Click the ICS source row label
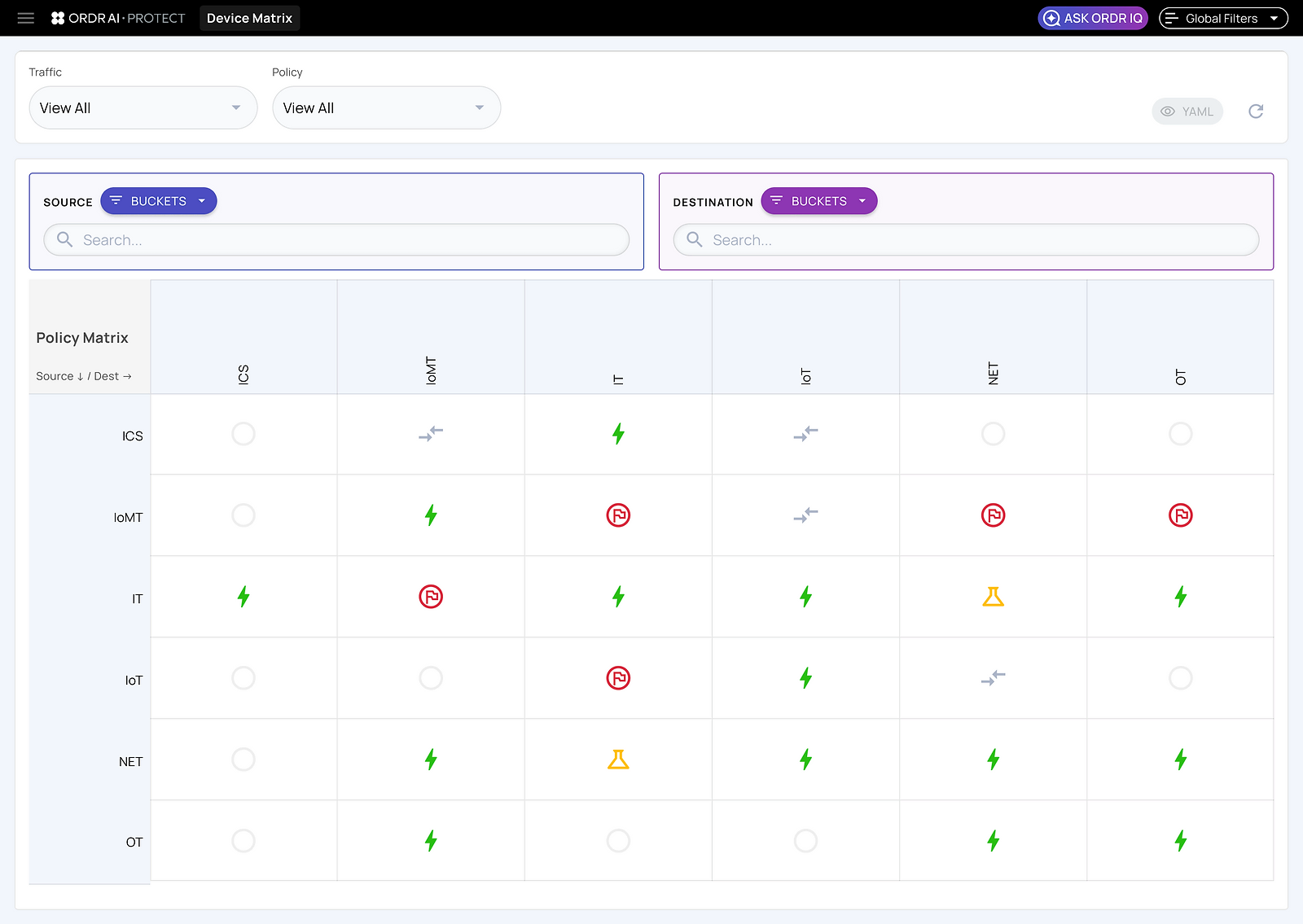The height and width of the screenshot is (924, 1303). click(133, 436)
